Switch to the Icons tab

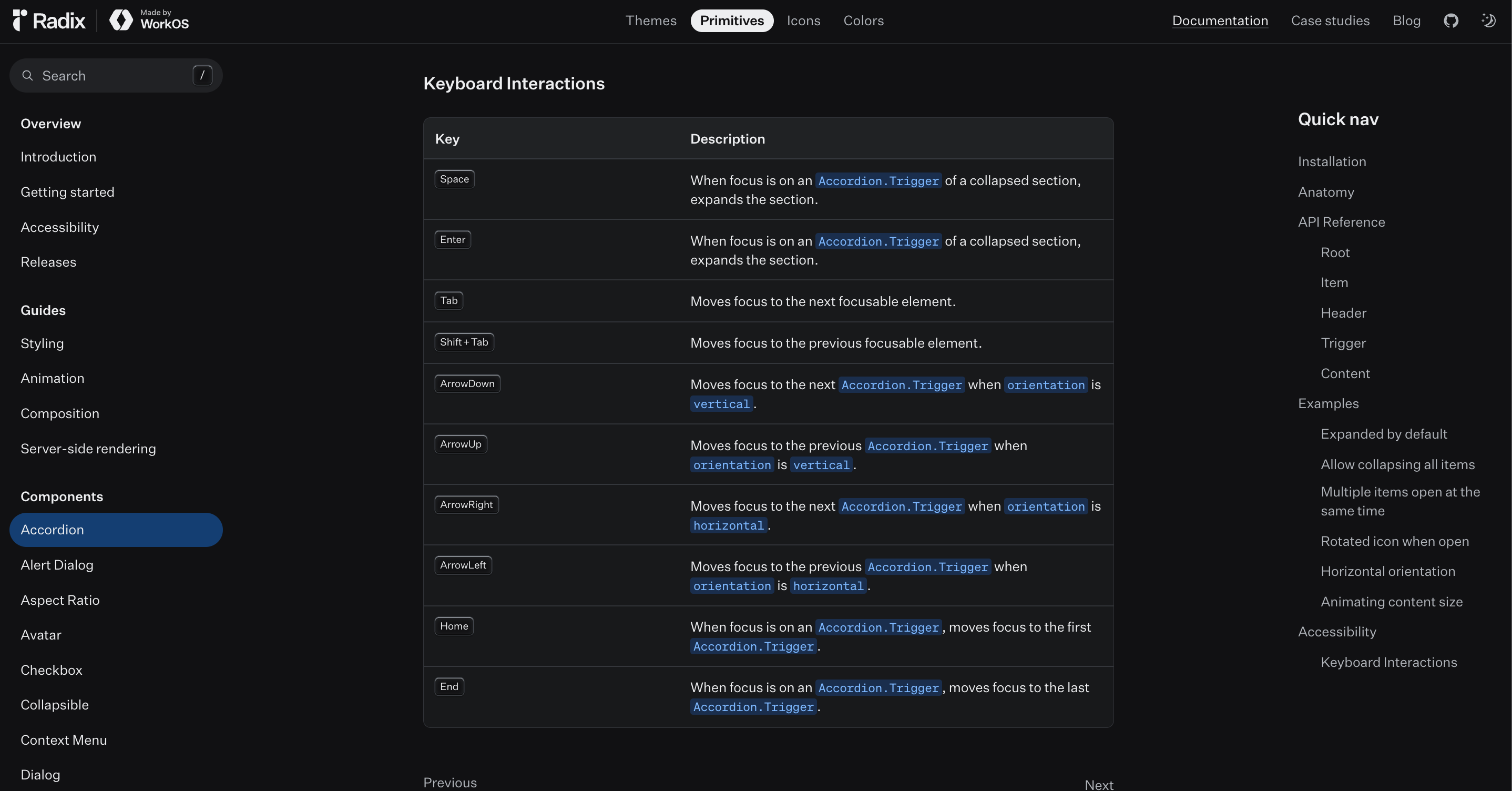[x=803, y=21]
